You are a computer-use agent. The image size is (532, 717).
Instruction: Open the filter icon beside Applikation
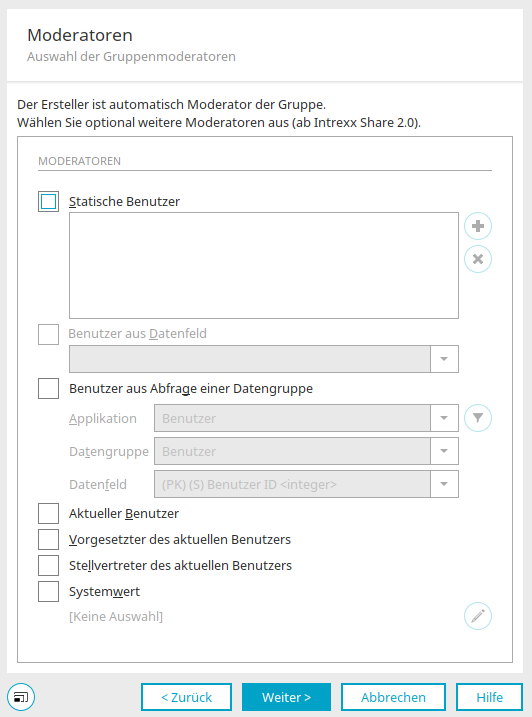[478, 418]
